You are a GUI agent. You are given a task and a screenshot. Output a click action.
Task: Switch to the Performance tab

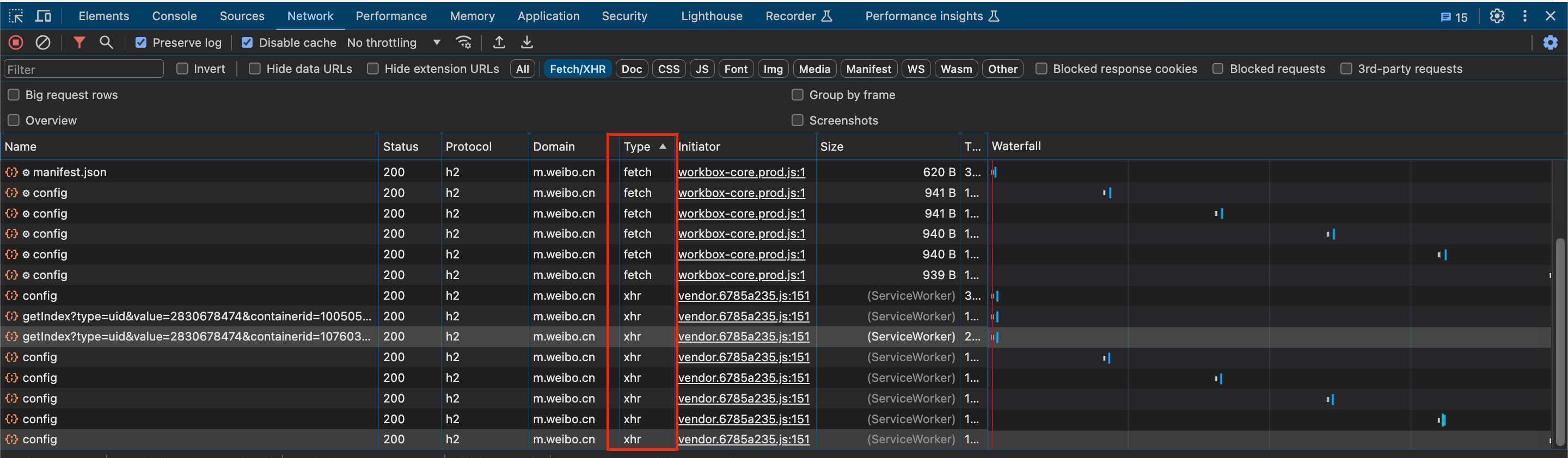391,16
